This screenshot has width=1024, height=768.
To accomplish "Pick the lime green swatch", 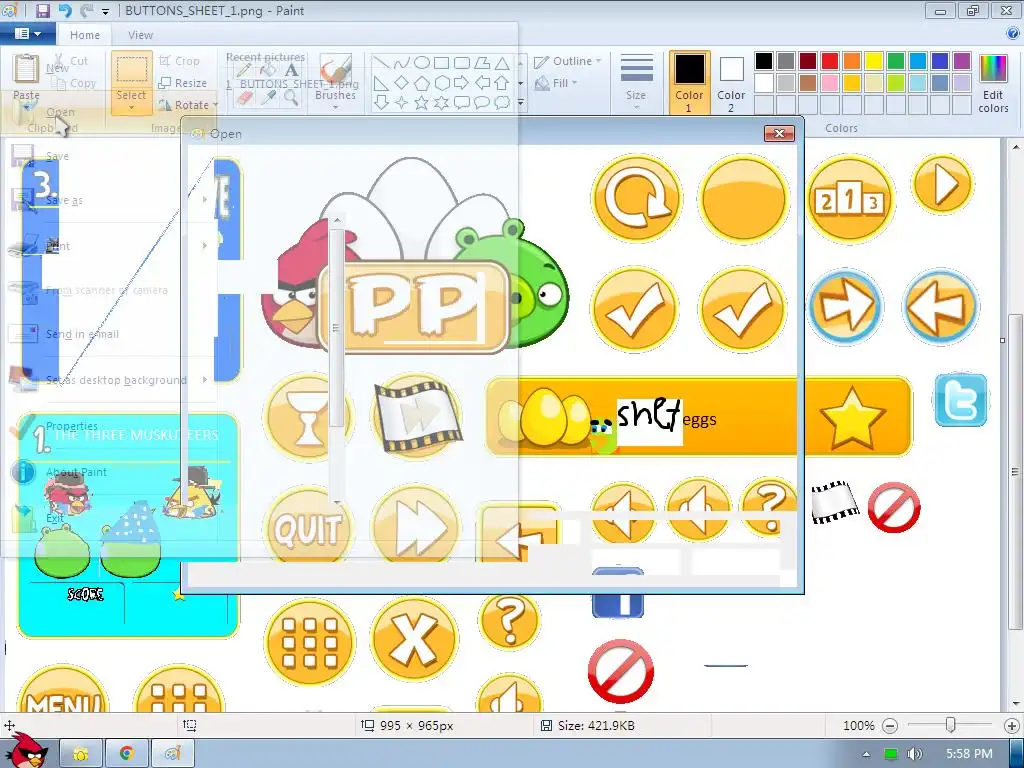I will [x=896, y=83].
